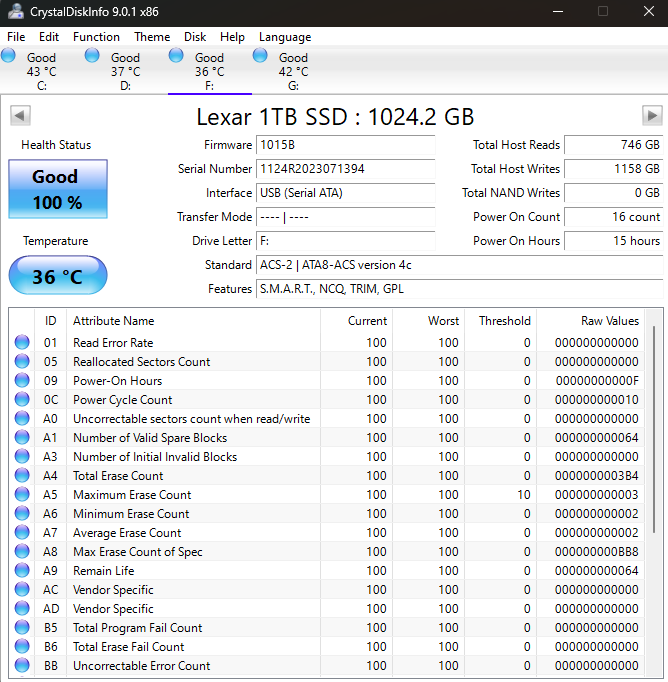Switch to the F: drive tab
The height and width of the screenshot is (682, 668).
click(x=209, y=71)
